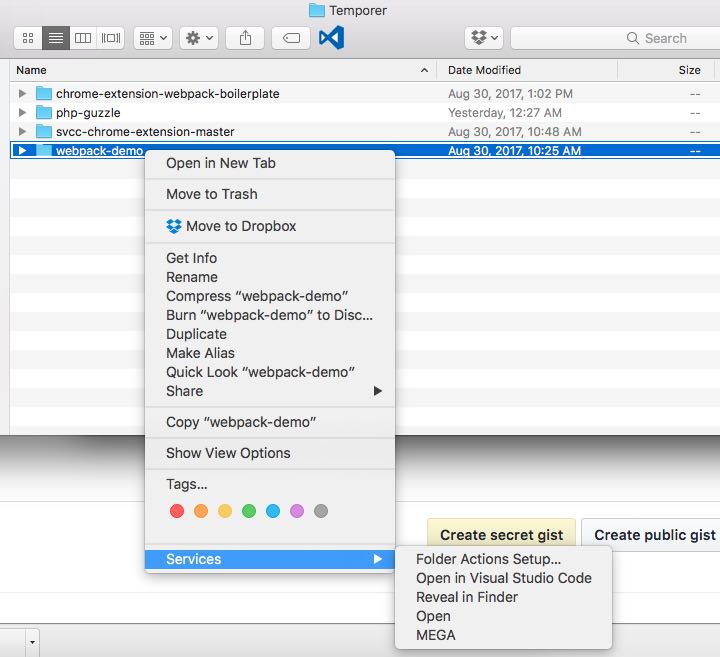Open the Dropbox toolbar menu

484,38
